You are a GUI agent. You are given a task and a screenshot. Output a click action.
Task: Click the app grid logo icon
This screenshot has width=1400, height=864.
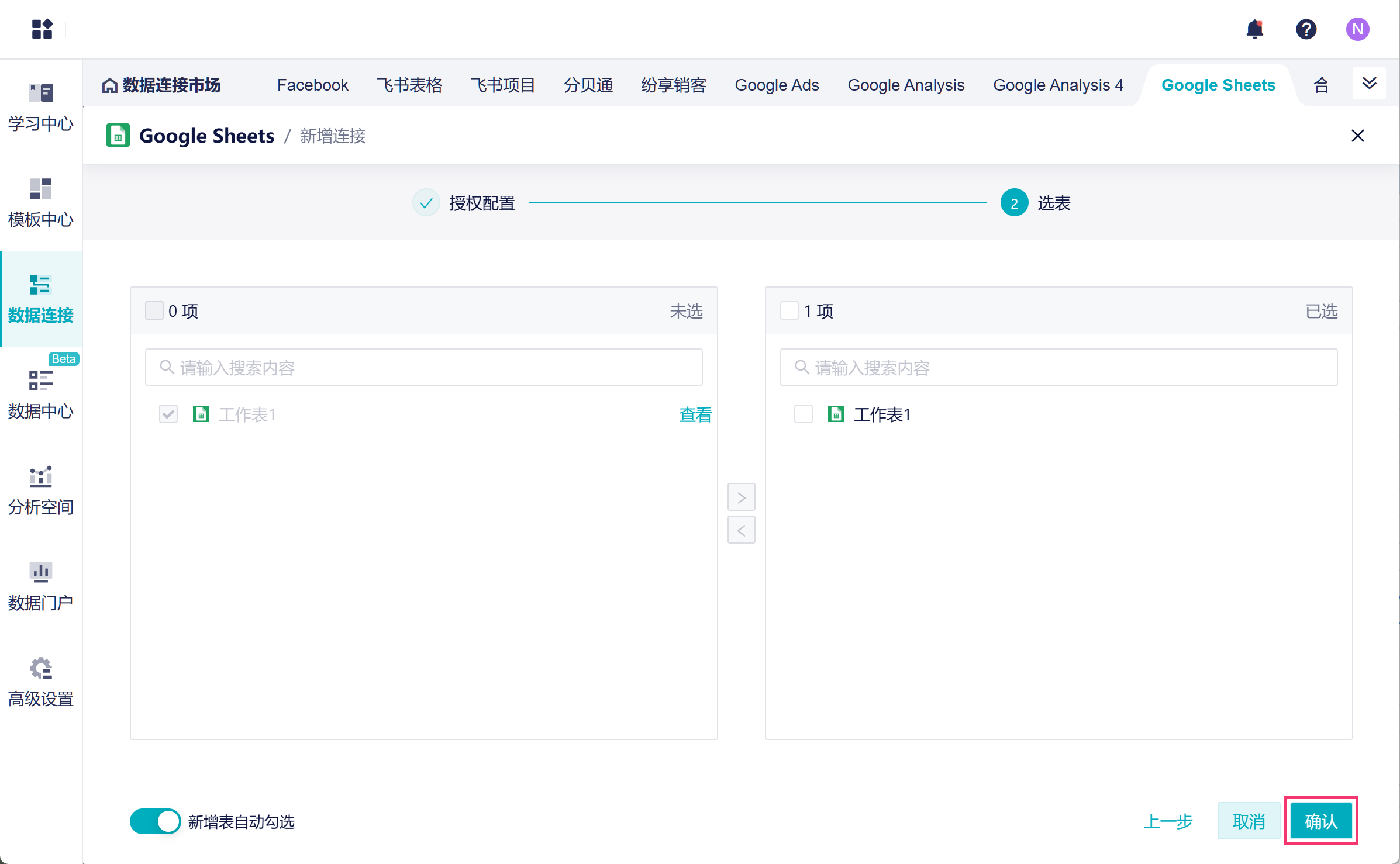click(42, 29)
